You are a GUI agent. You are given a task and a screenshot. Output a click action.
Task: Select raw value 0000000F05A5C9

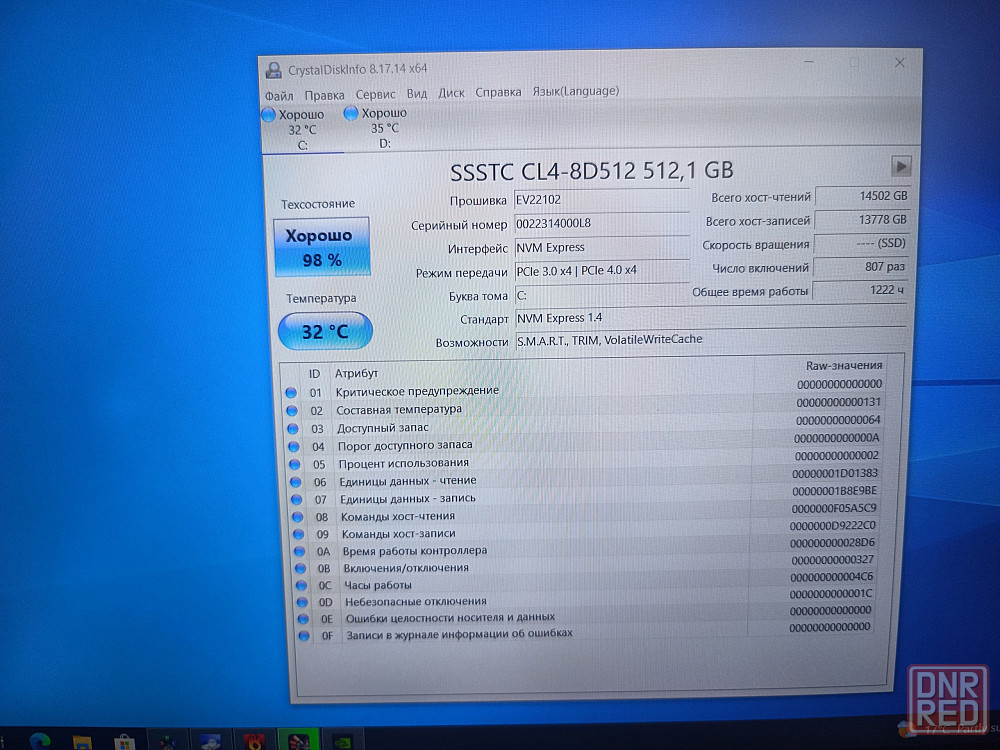tap(834, 509)
